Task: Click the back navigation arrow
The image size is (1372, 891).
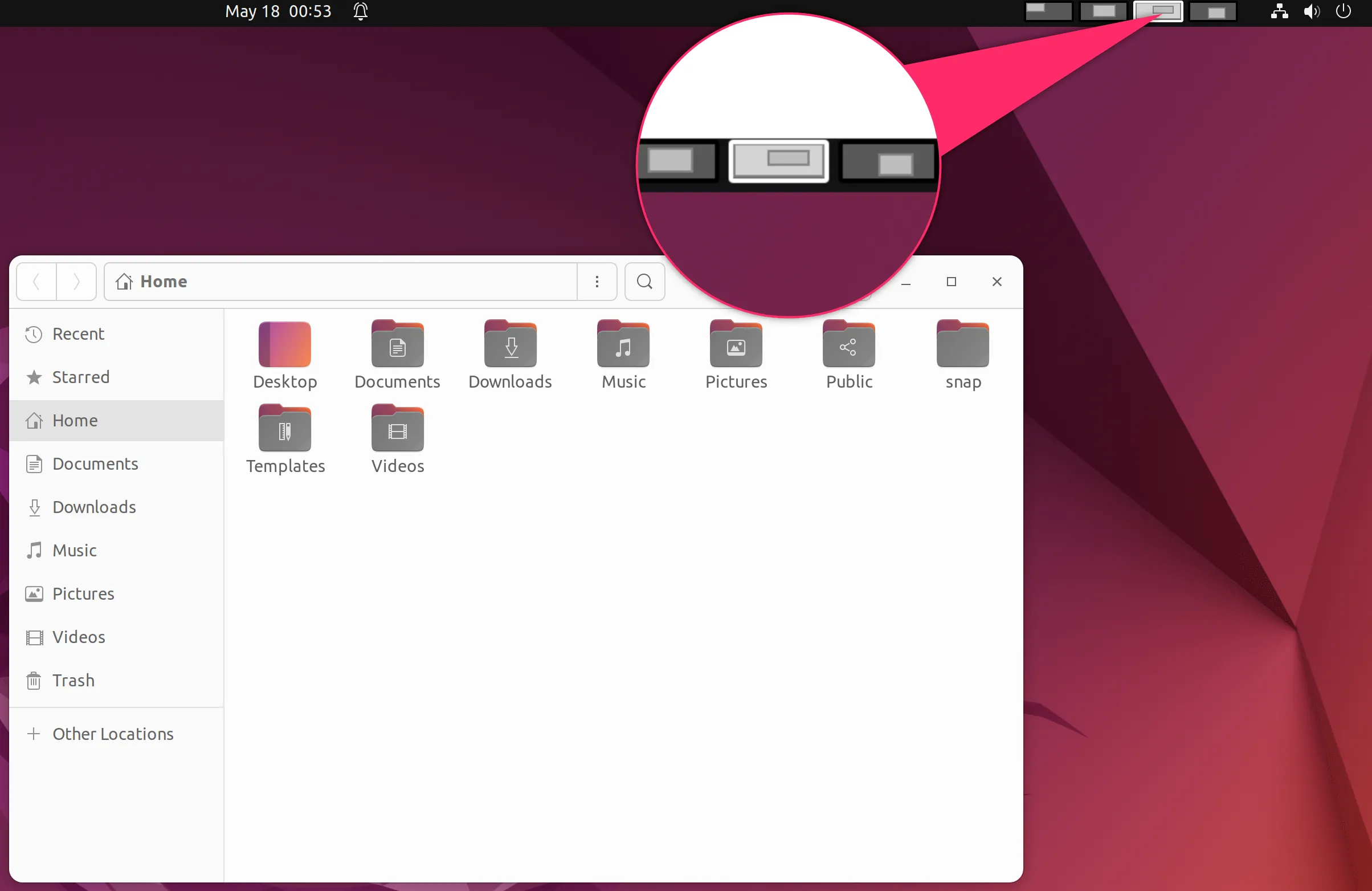Action: coord(35,282)
